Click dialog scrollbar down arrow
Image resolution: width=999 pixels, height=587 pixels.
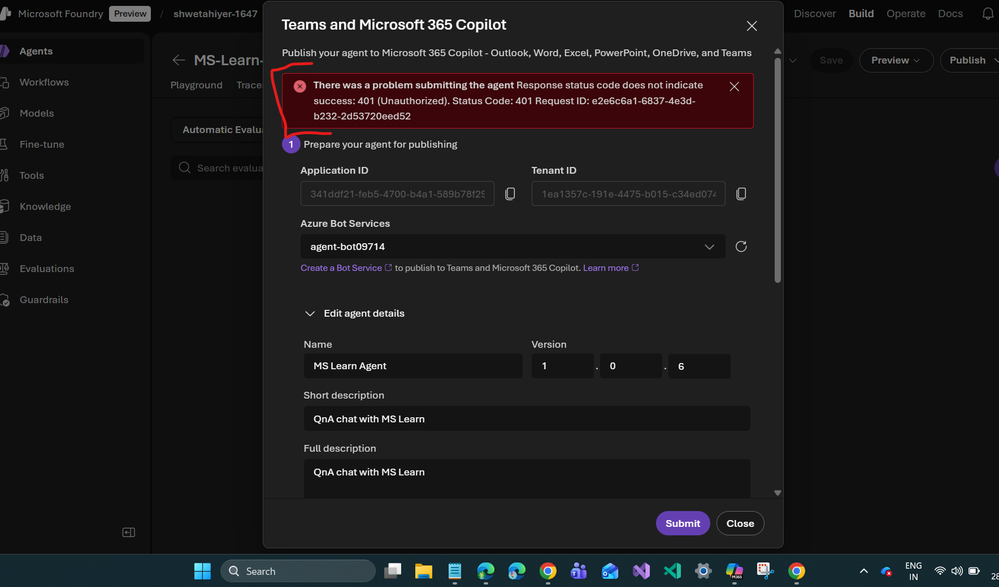click(x=777, y=493)
